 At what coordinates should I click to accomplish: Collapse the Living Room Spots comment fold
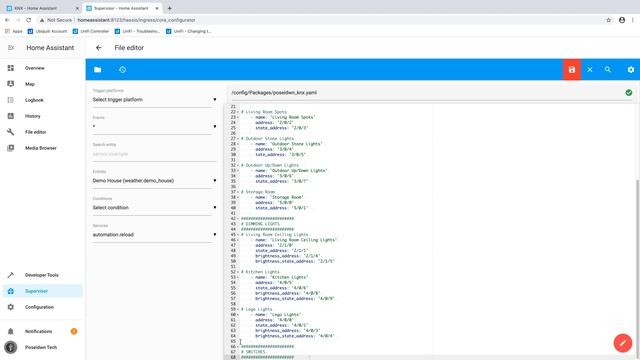(x=238, y=112)
